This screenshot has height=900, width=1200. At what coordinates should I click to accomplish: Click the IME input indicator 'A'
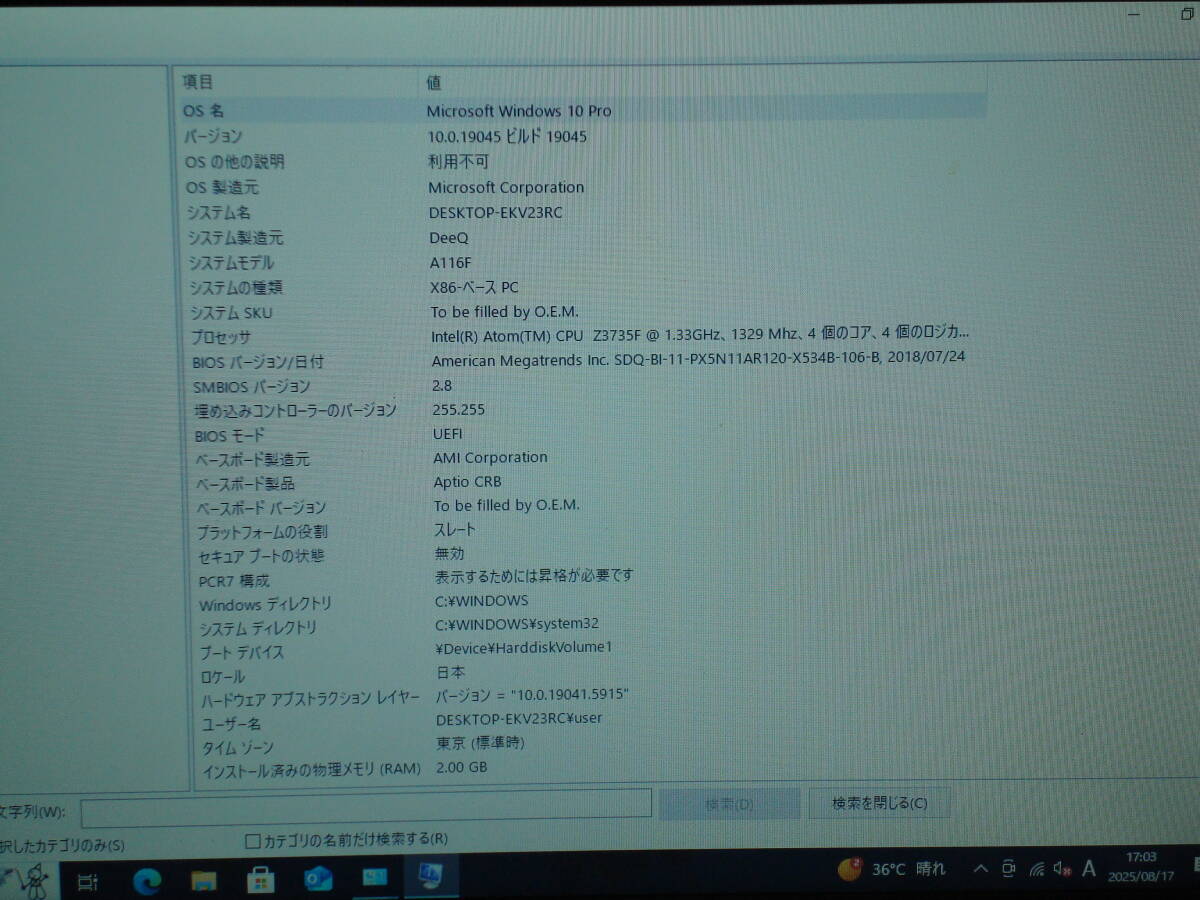click(1088, 870)
